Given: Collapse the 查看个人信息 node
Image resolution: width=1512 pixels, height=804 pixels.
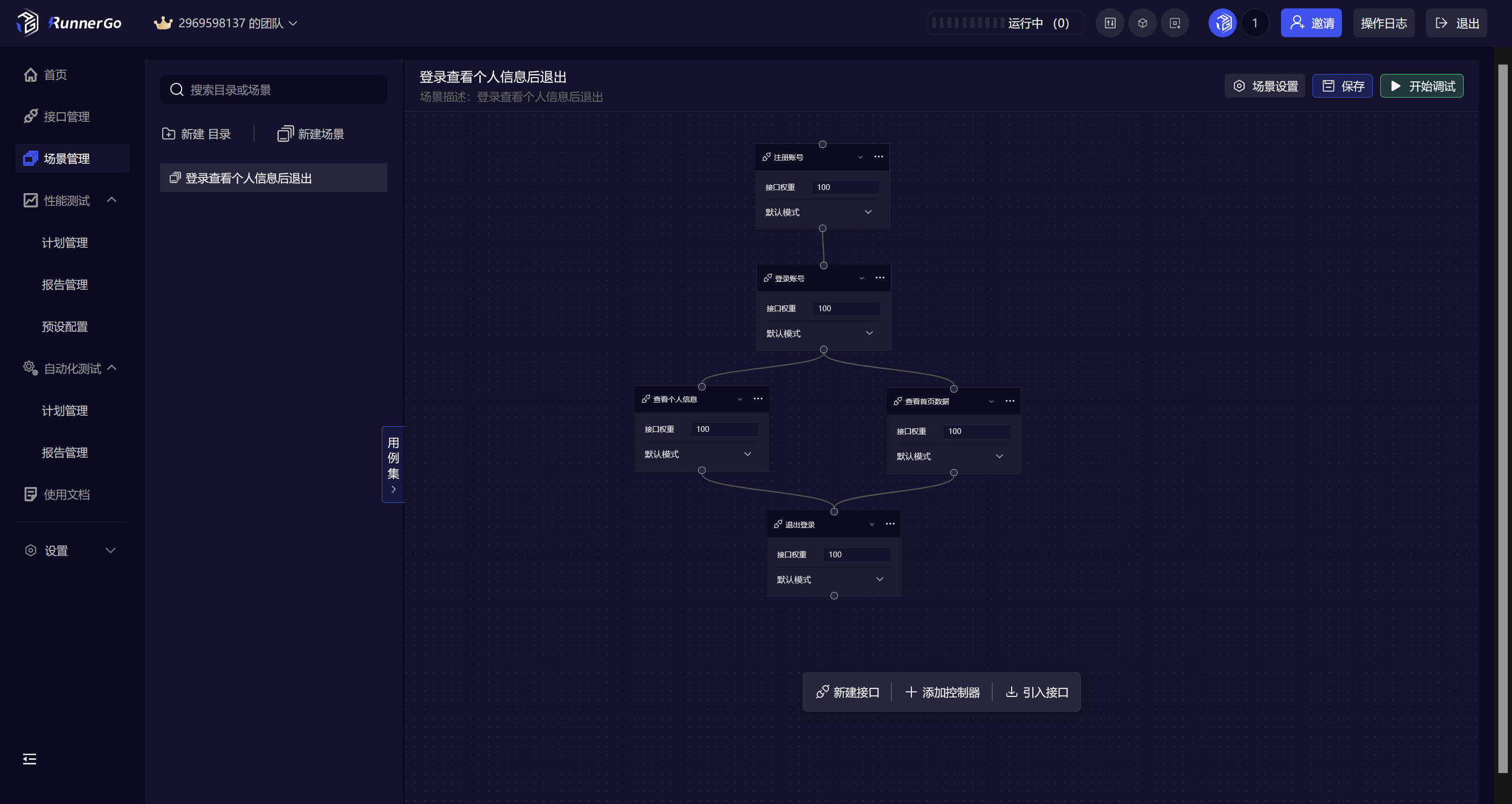Looking at the screenshot, I should click(740, 399).
